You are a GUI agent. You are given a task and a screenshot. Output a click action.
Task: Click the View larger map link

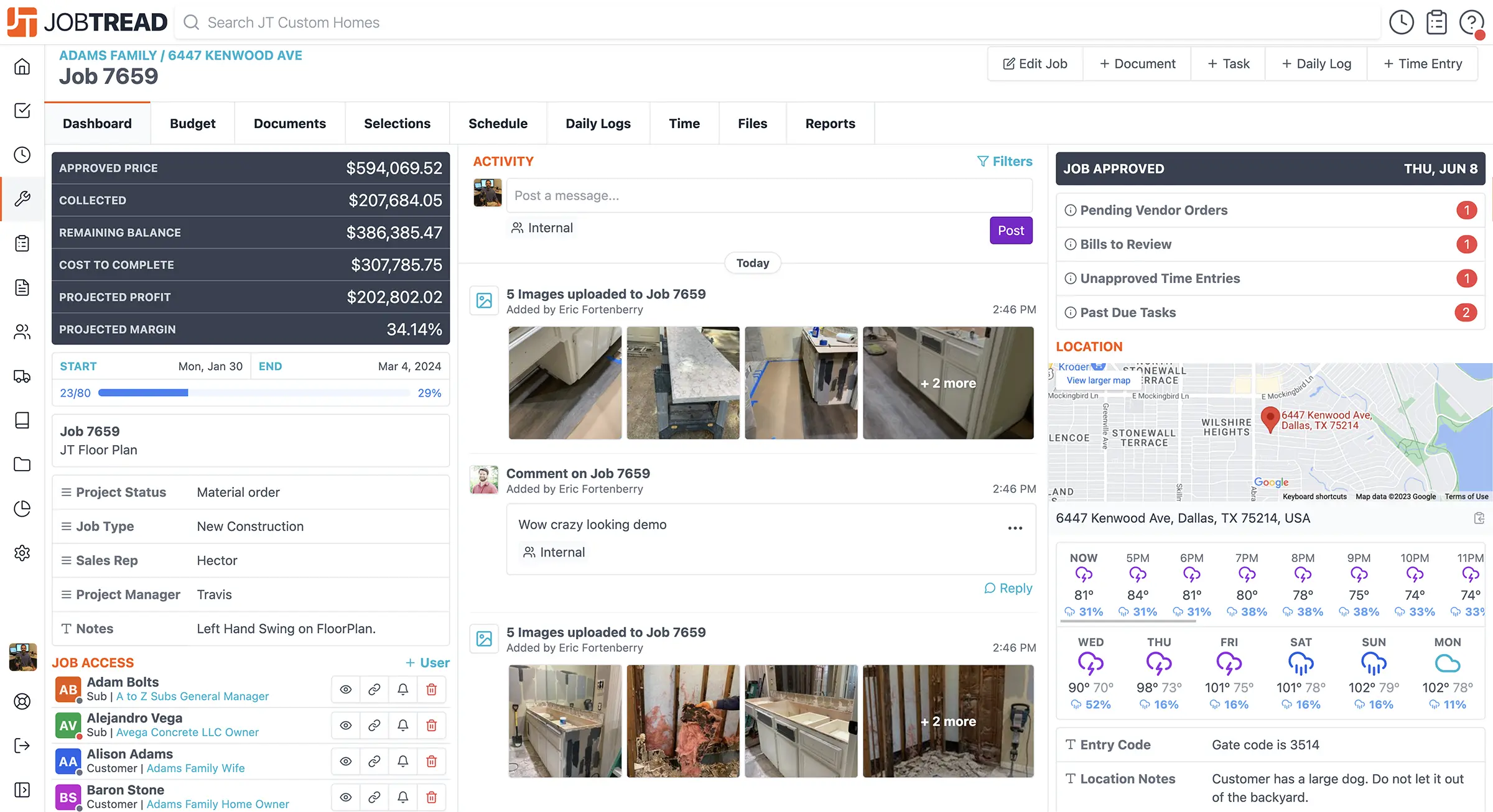1099,381
